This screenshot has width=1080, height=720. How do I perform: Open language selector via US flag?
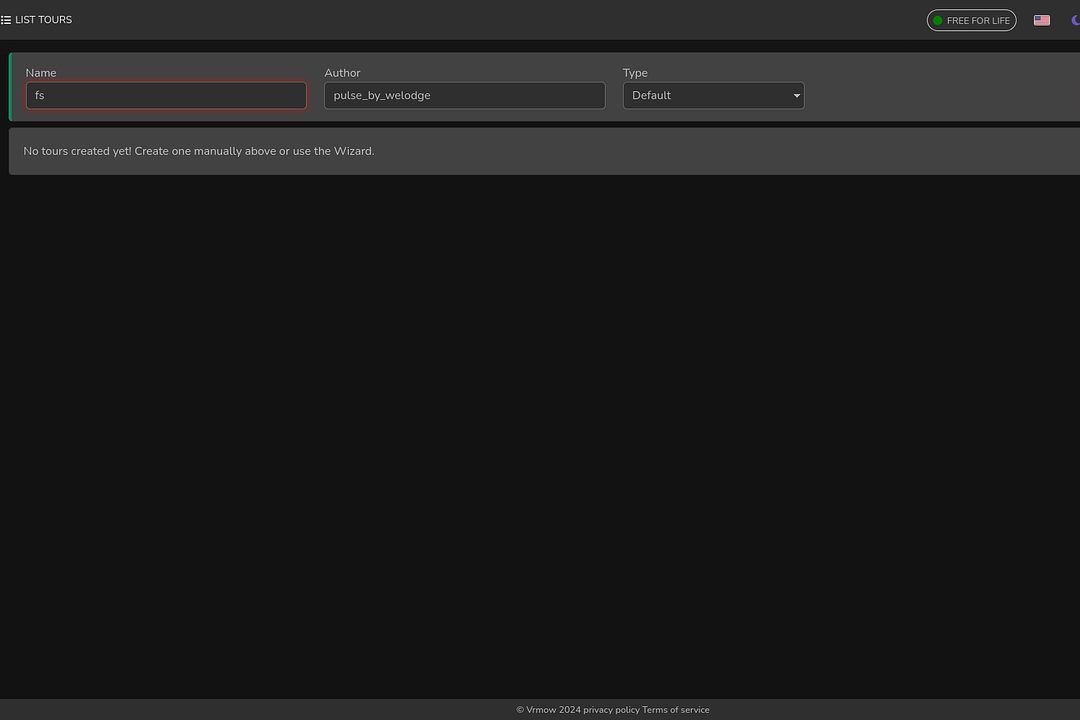(1041, 20)
